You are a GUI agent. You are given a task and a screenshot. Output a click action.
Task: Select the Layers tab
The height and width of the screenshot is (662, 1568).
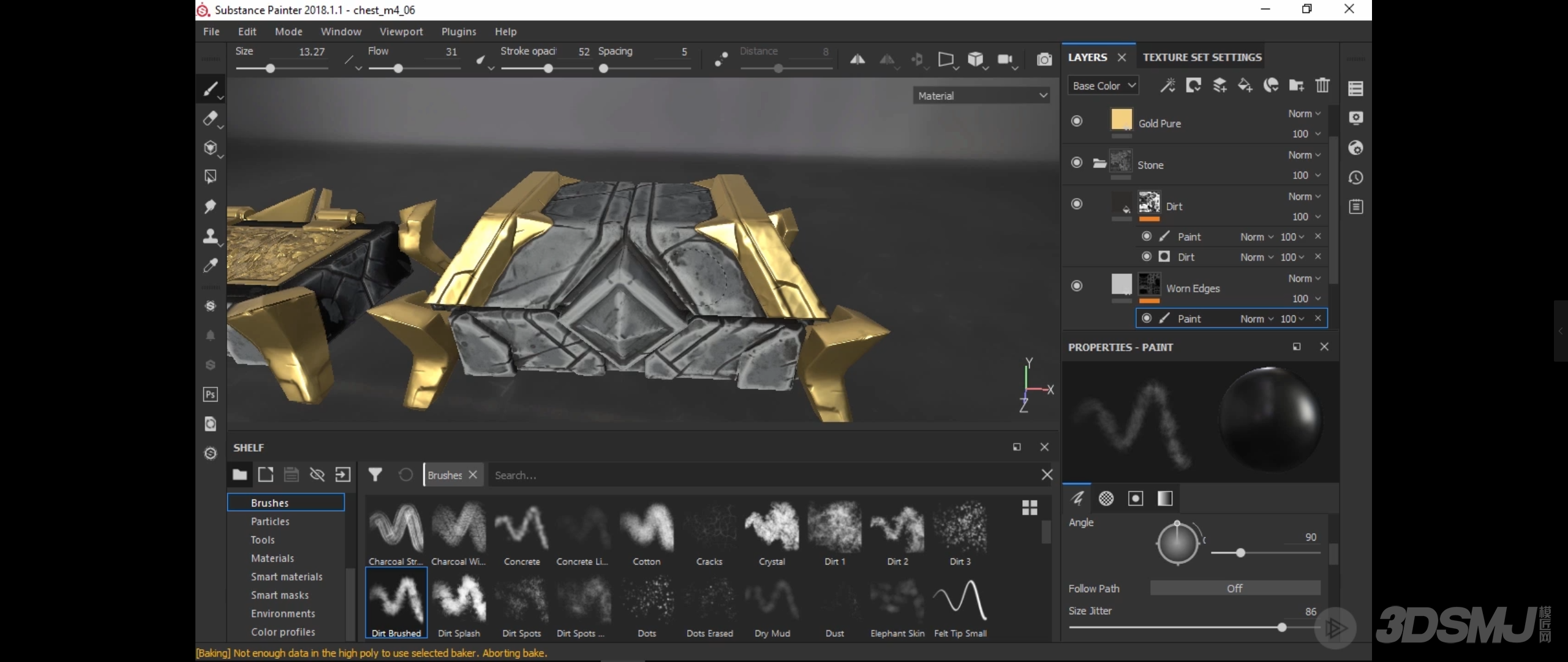[x=1088, y=57]
